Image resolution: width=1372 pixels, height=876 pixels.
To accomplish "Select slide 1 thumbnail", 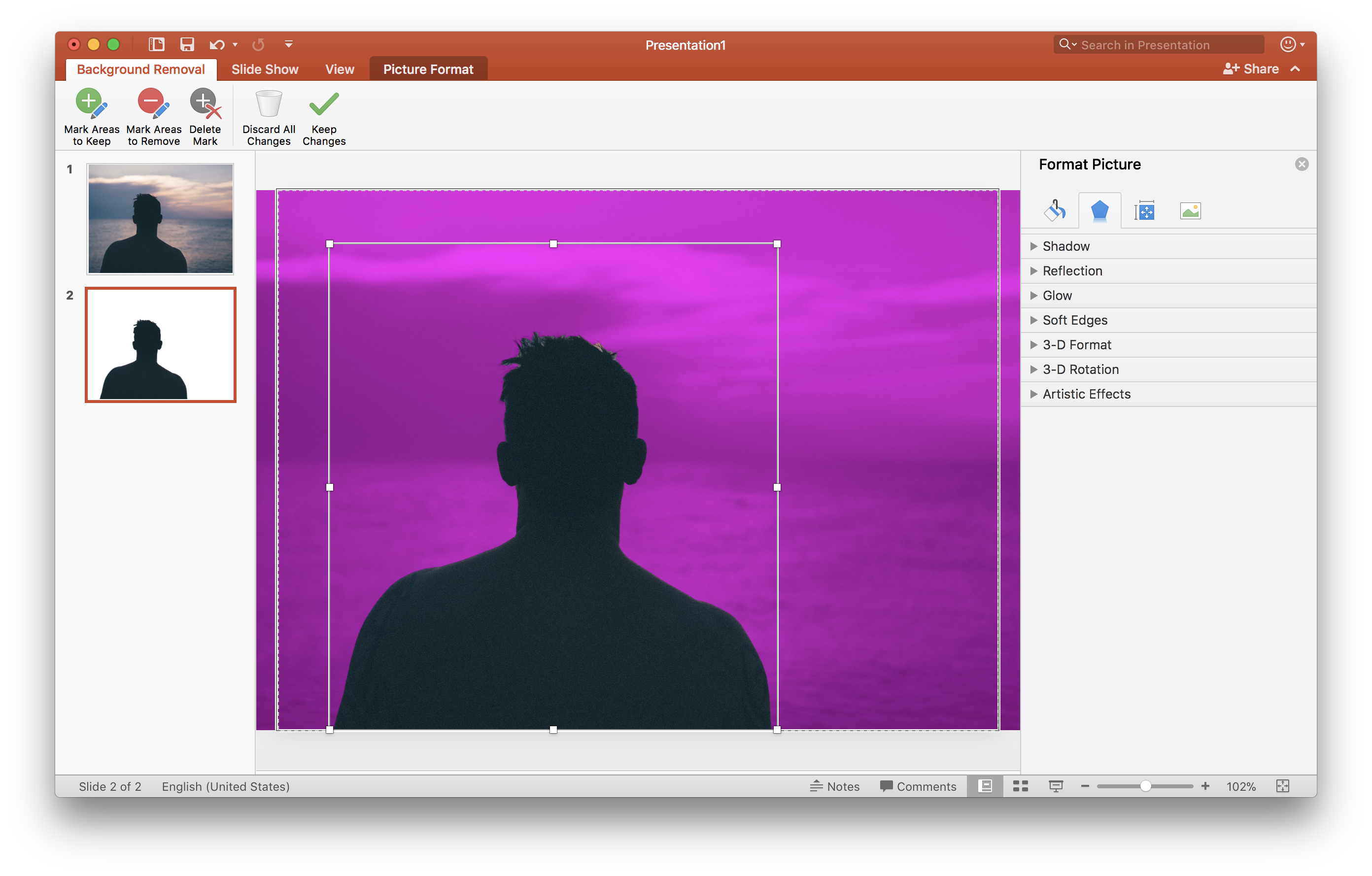I will 160,219.
